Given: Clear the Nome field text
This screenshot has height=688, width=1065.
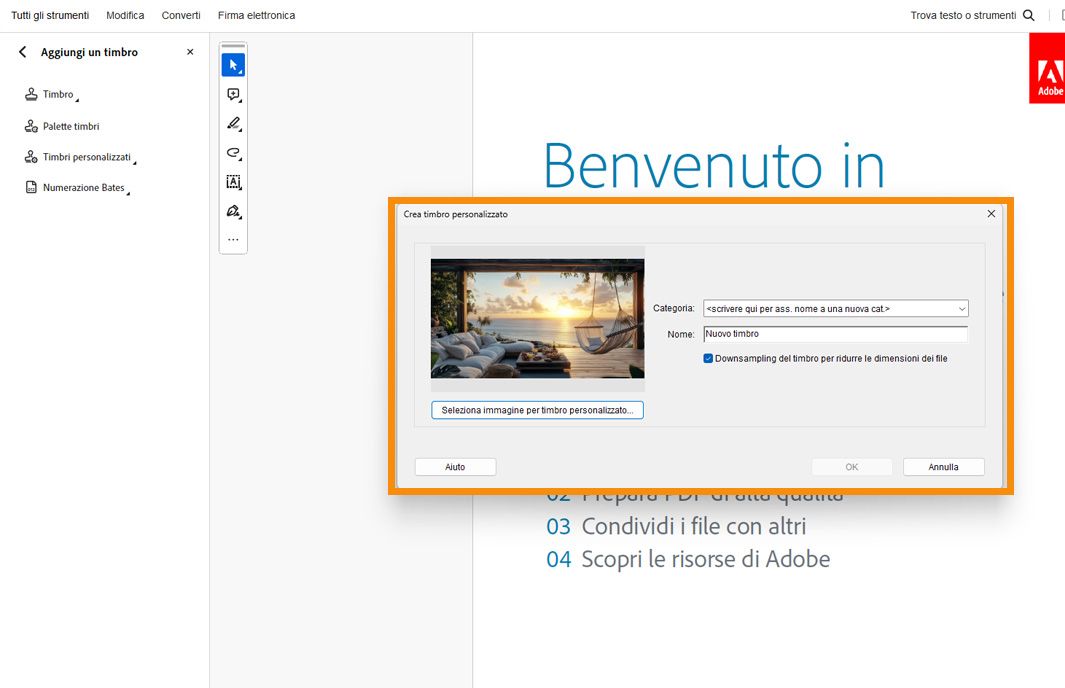Looking at the screenshot, I should (x=835, y=333).
